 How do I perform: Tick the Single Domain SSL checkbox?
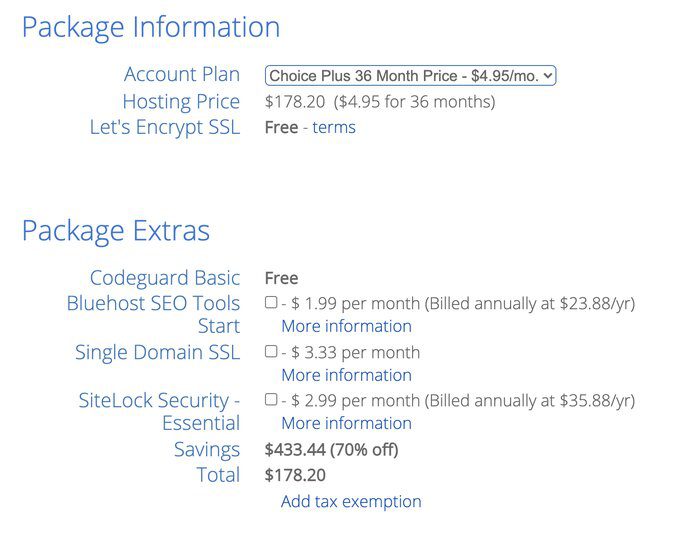coord(271,351)
